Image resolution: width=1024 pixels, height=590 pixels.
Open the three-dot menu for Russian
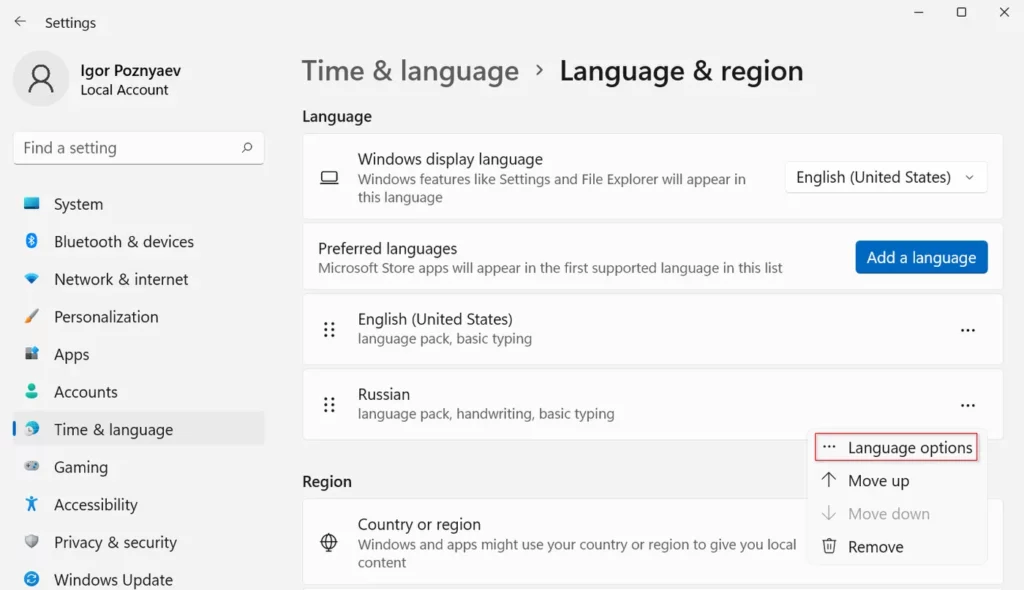point(967,405)
